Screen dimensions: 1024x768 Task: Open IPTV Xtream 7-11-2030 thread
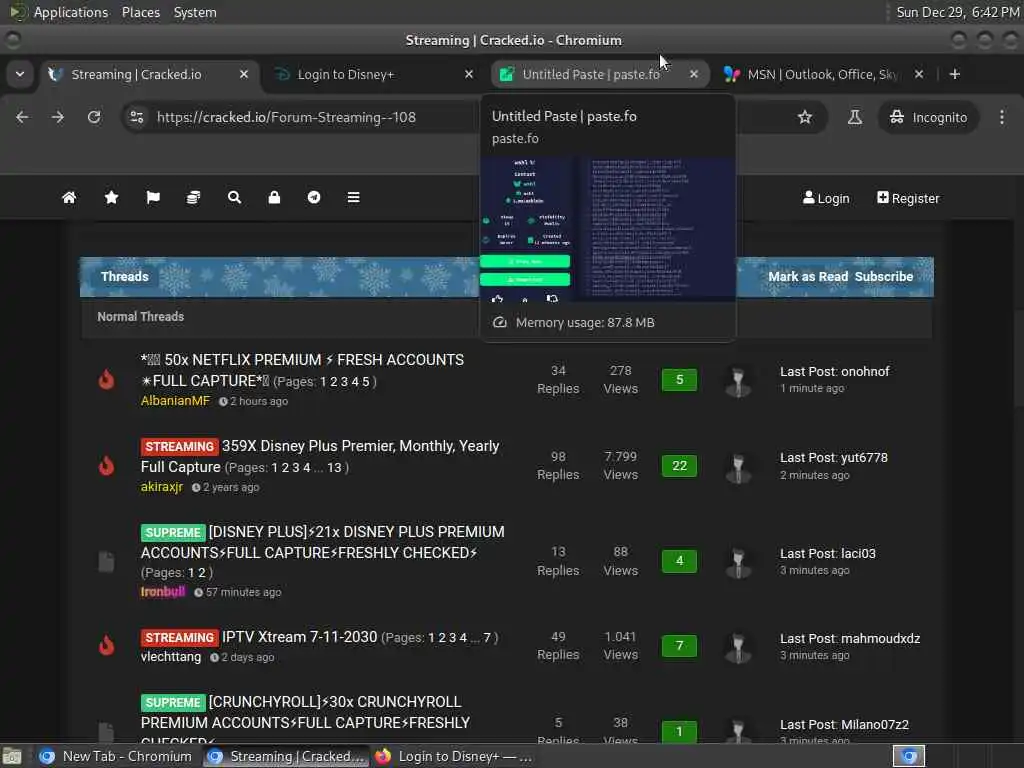coord(299,637)
